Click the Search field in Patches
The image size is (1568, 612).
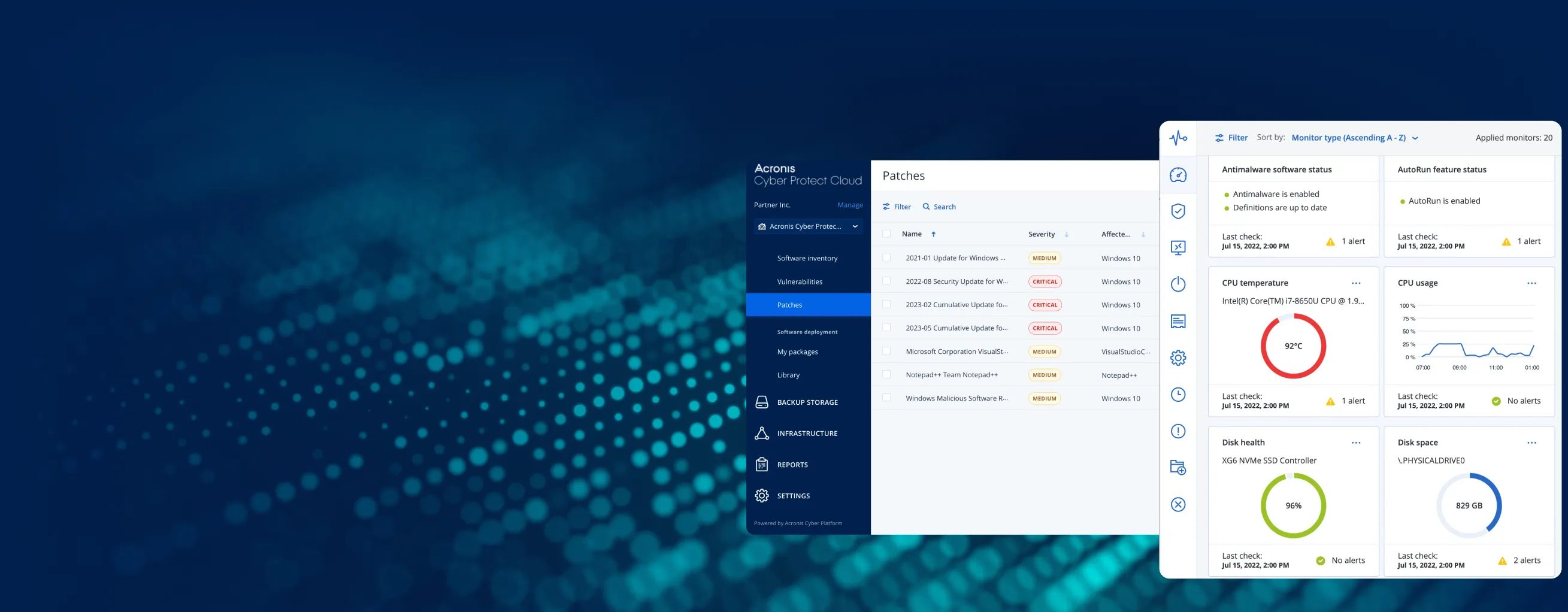pyautogui.click(x=939, y=207)
